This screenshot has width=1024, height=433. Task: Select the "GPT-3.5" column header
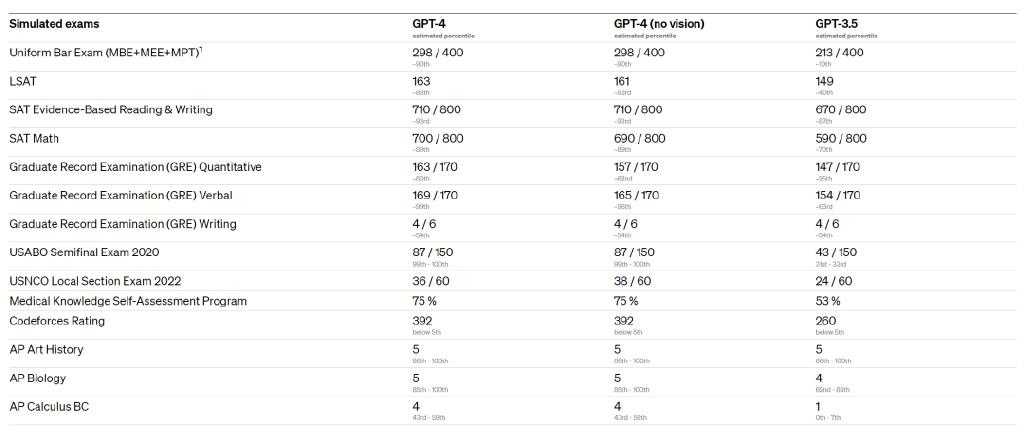click(x=837, y=24)
